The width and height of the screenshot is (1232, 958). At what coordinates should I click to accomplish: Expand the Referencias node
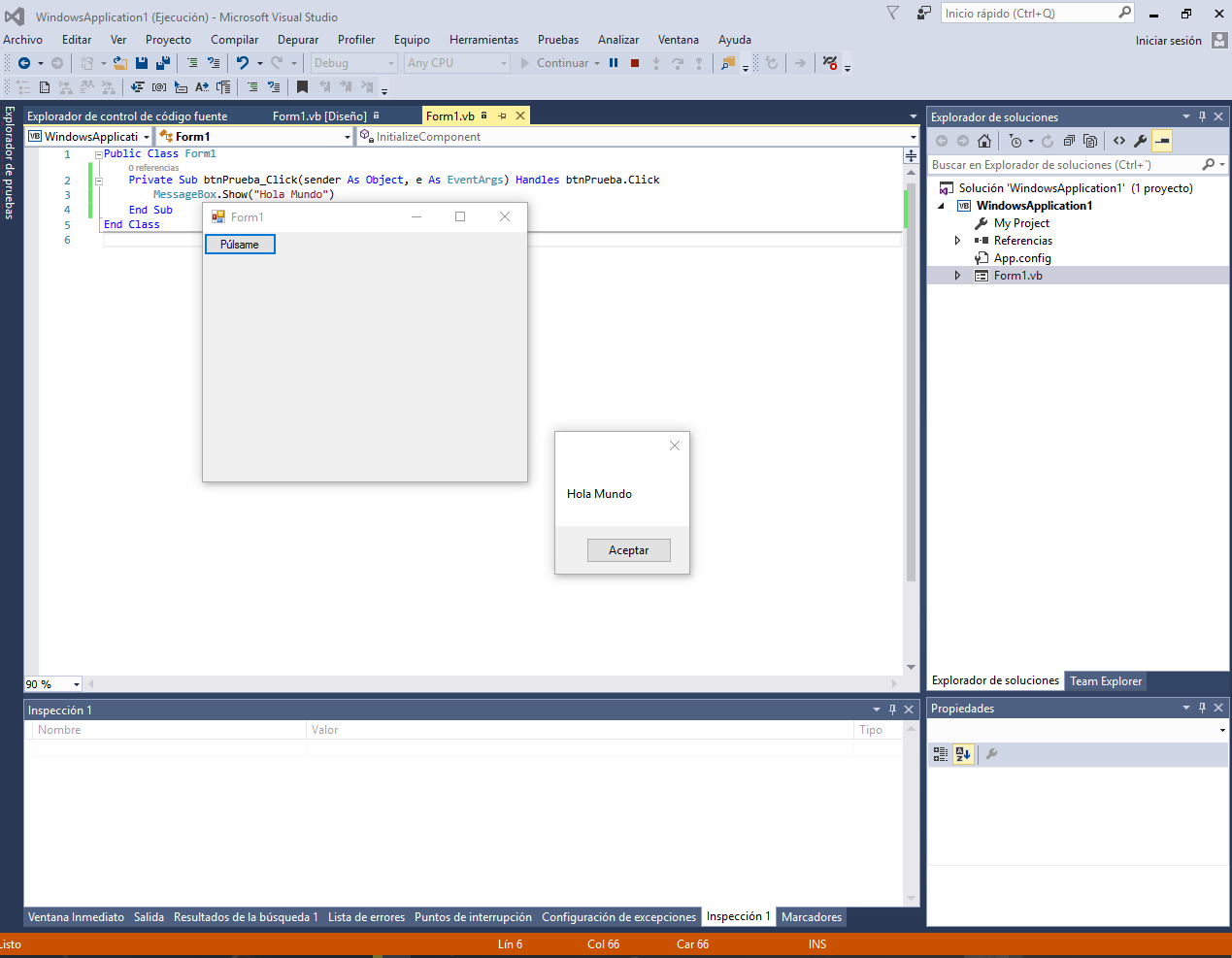(x=957, y=241)
